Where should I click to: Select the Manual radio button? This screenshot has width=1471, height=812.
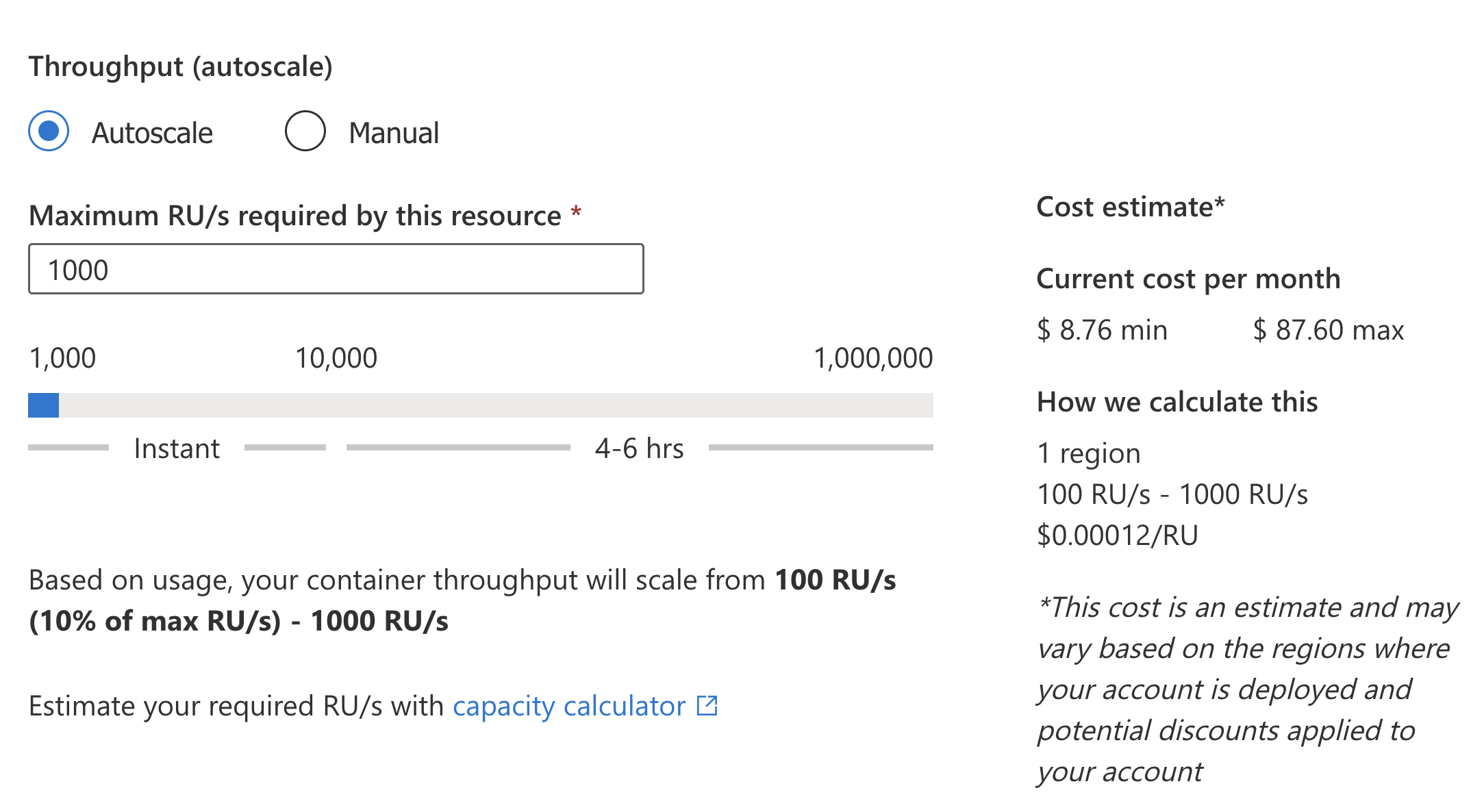305,131
